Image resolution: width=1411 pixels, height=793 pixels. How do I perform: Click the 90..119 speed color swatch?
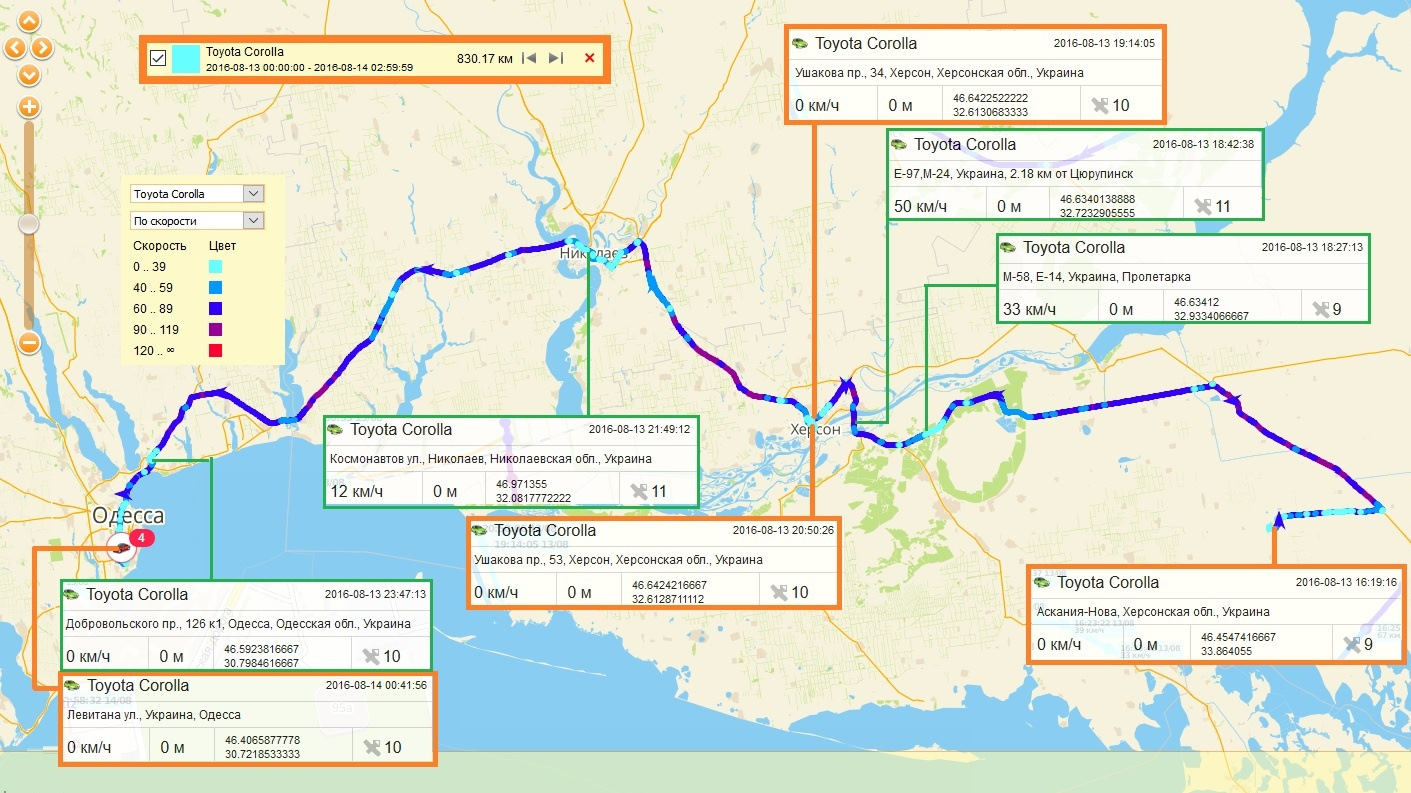[x=216, y=329]
